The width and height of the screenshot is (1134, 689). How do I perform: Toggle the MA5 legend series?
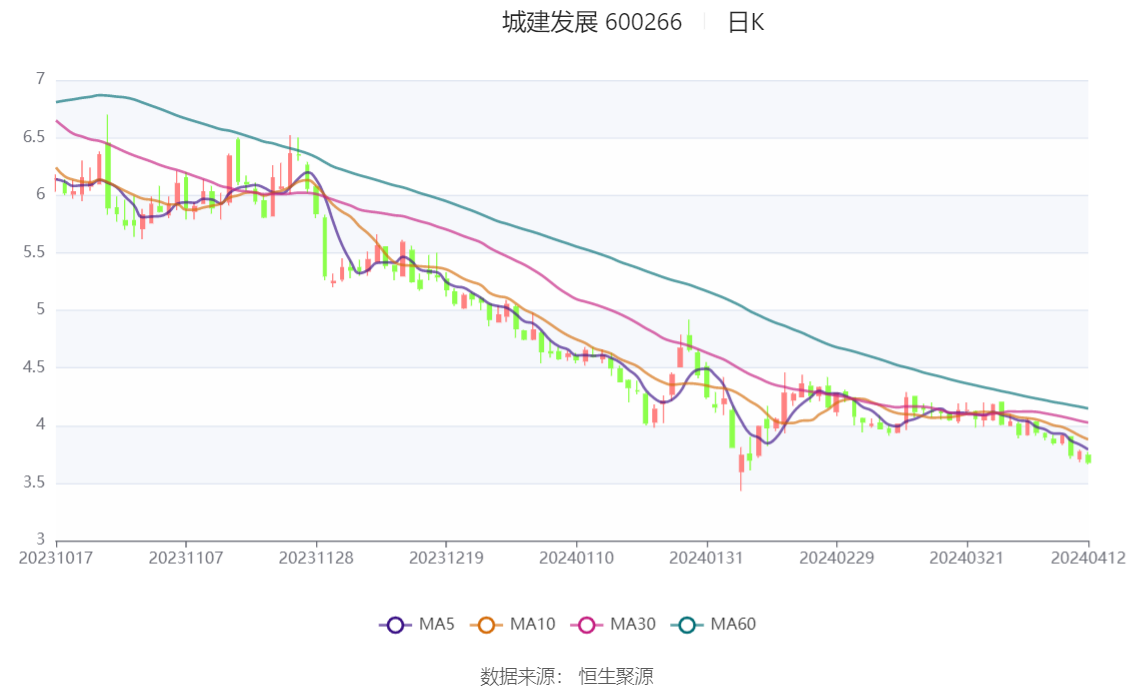(417, 625)
